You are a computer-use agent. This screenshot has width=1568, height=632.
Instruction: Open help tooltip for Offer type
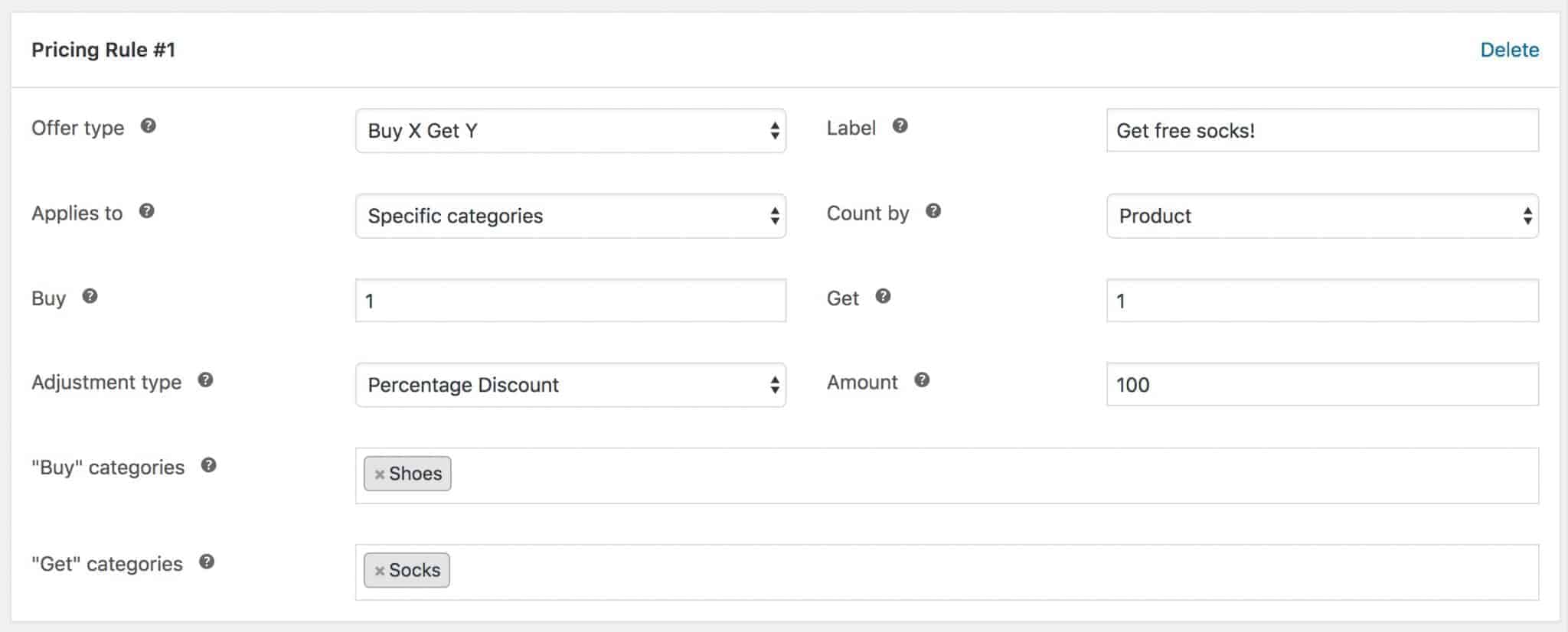pyautogui.click(x=149, y=126)
